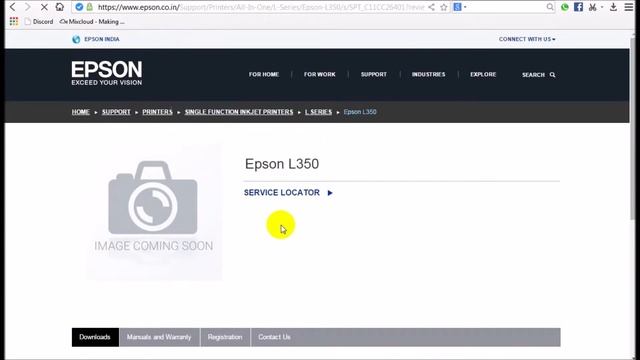
Task: Stop page loading with the X button
Action: [x=44, y=7]
